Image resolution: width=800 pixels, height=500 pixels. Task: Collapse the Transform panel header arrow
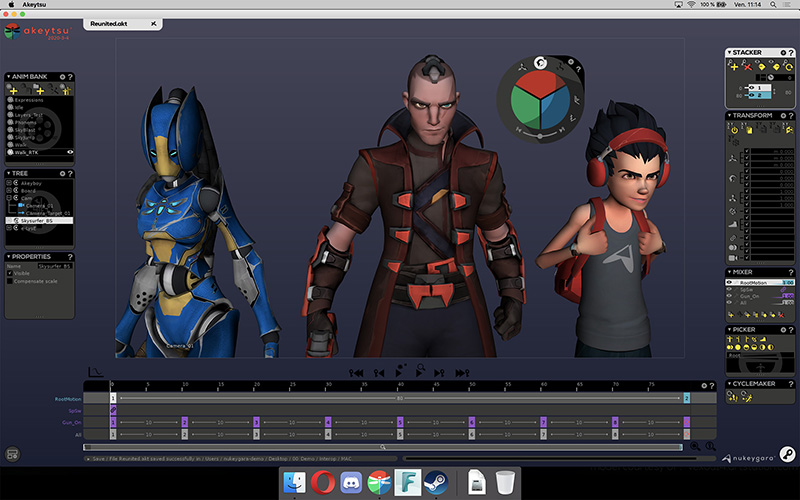point(729,116)
